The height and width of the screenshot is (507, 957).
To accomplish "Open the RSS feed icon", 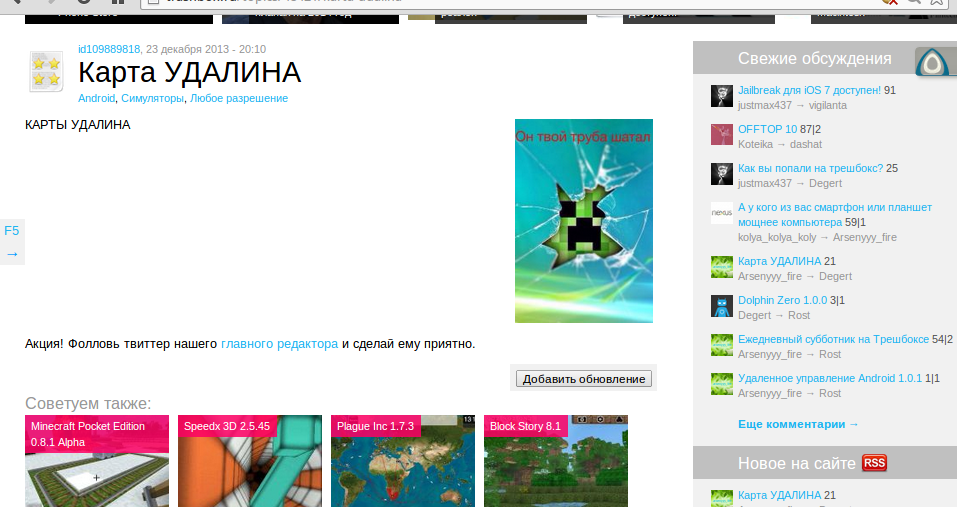I will click(874, 463).
